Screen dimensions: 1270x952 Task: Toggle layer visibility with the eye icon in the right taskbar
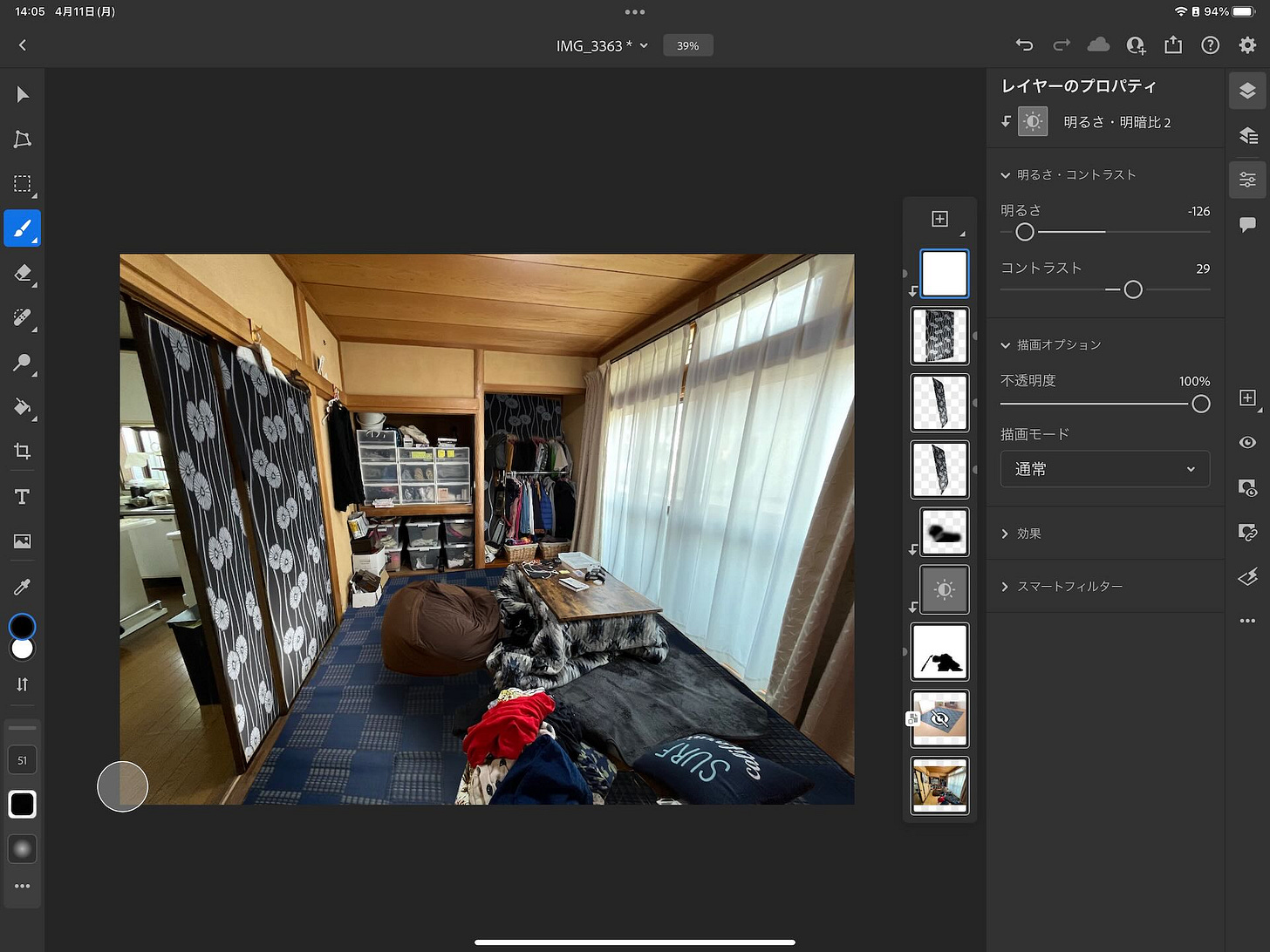tap(1247, 442)
